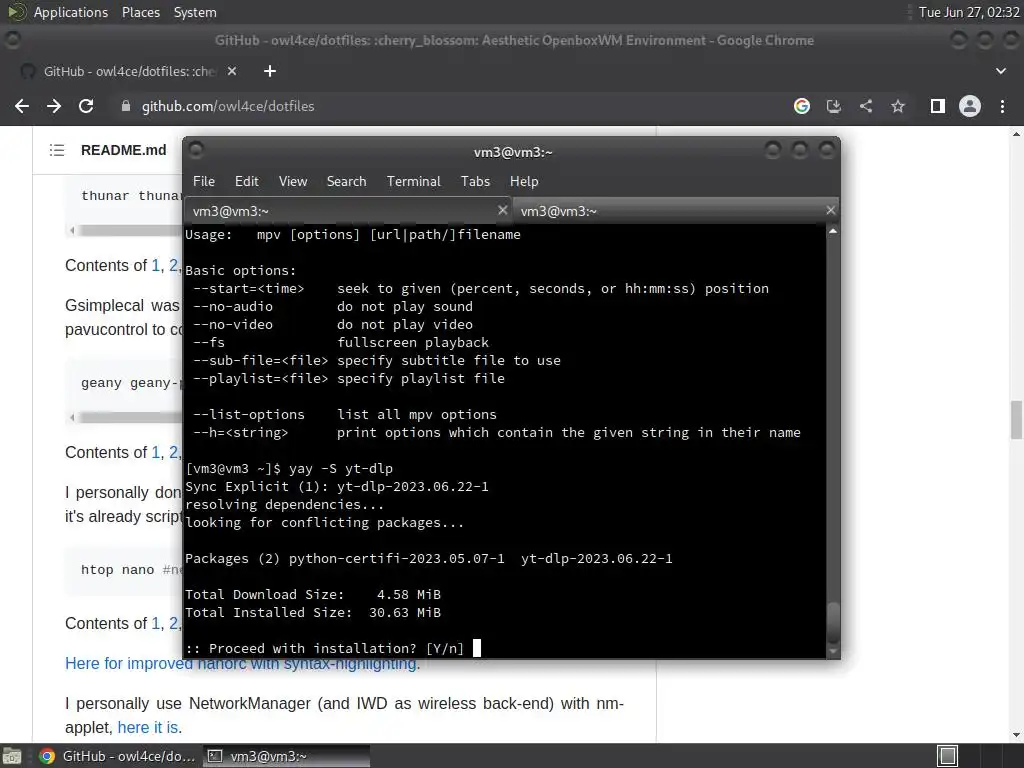Screen dimensions: 1024x768
Task: Close the second terminal tab
Action: click(x=831, y=210)
